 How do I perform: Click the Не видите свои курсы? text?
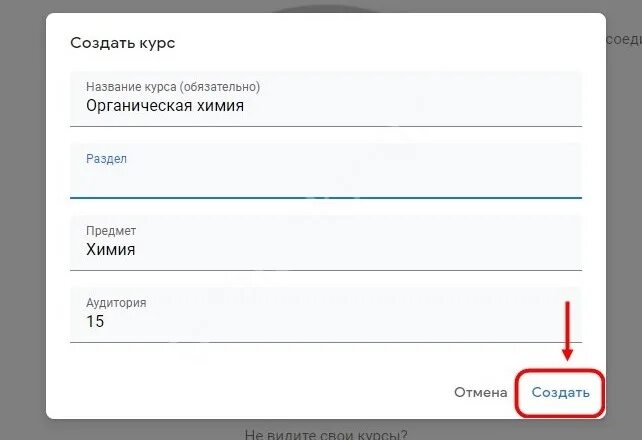[326, 434]
